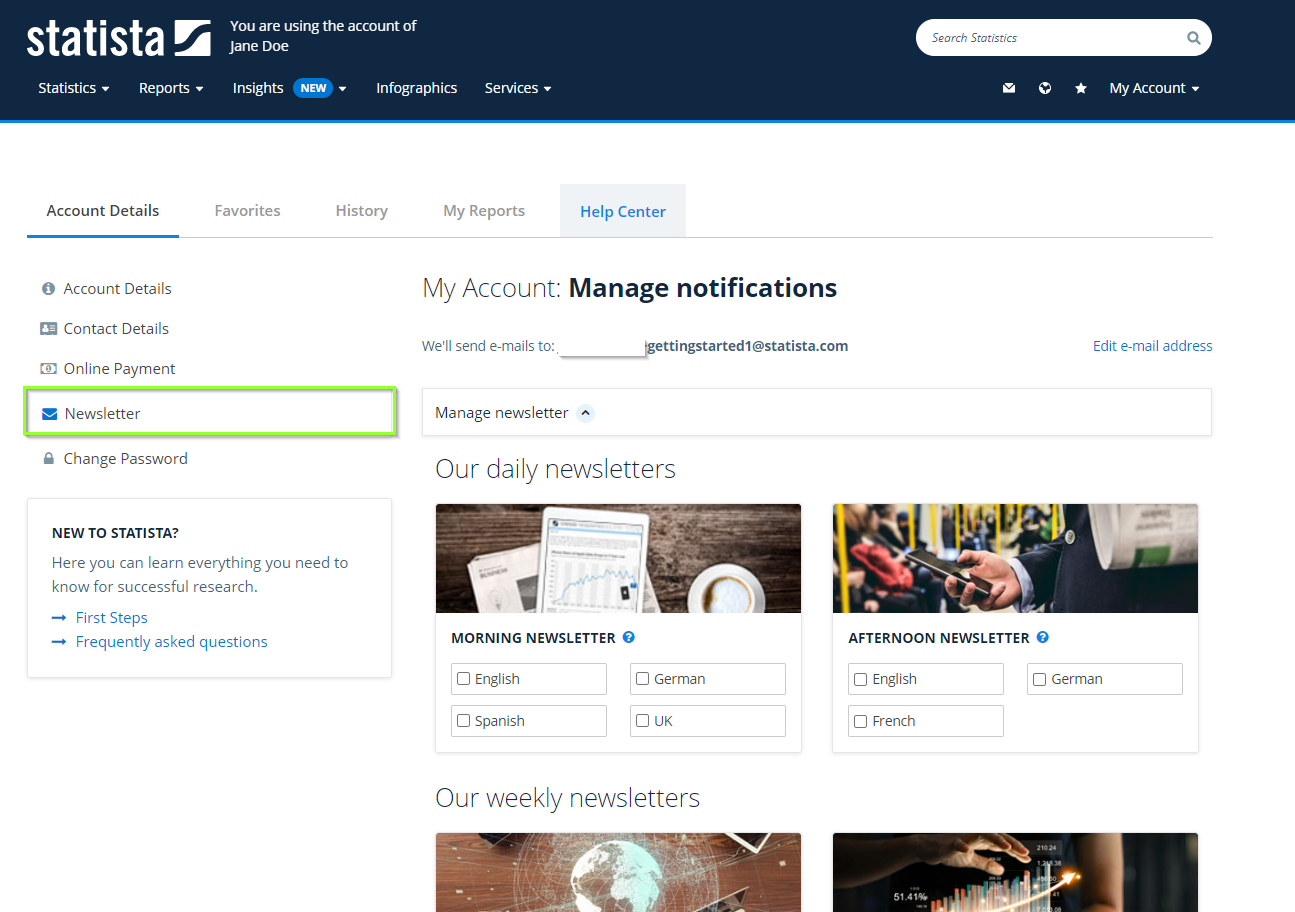Check German for Afternoon Newsletter

click(1039, 679)
